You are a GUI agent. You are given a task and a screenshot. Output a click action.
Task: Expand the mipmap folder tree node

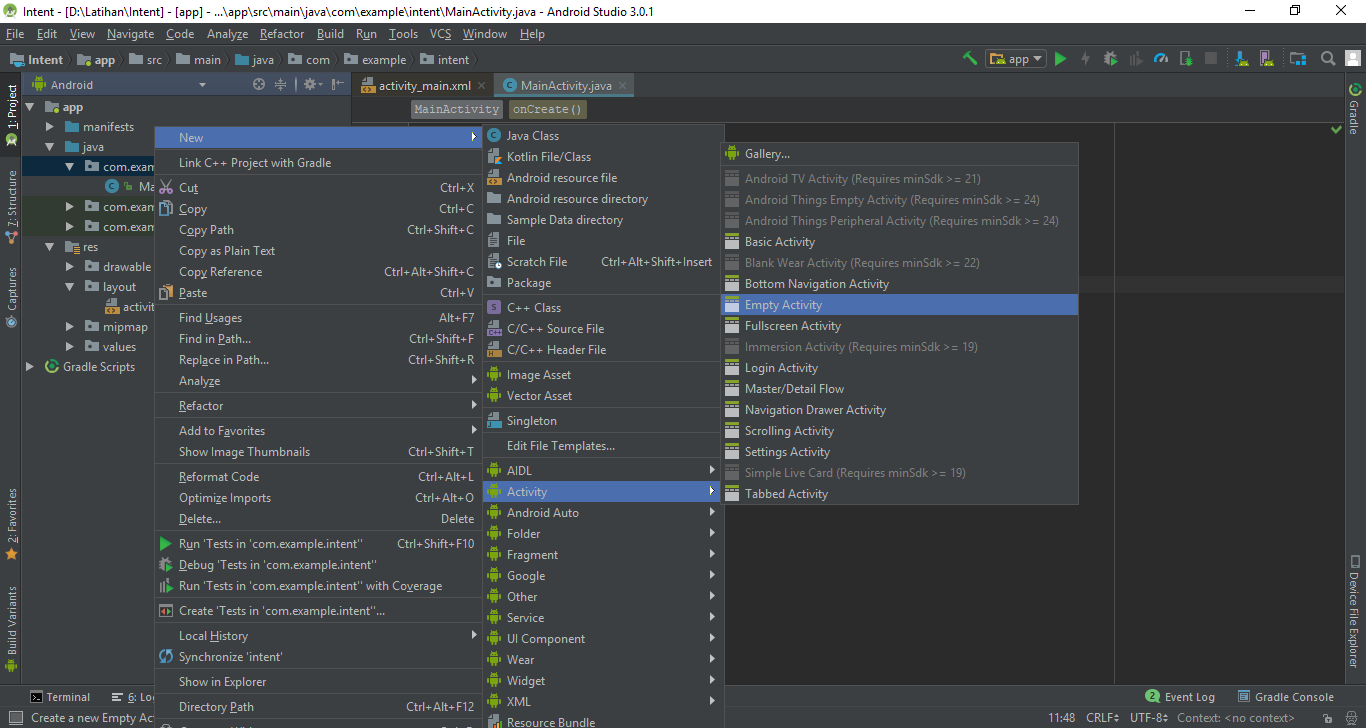pyautogui.click(x=70, y=327)
